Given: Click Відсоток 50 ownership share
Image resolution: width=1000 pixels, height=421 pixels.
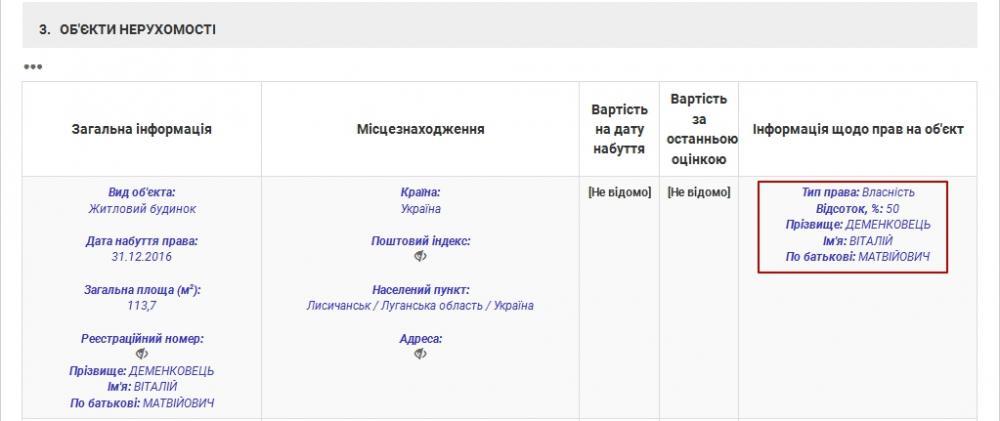Looking at the screenshot, I should tap(858, 208).
